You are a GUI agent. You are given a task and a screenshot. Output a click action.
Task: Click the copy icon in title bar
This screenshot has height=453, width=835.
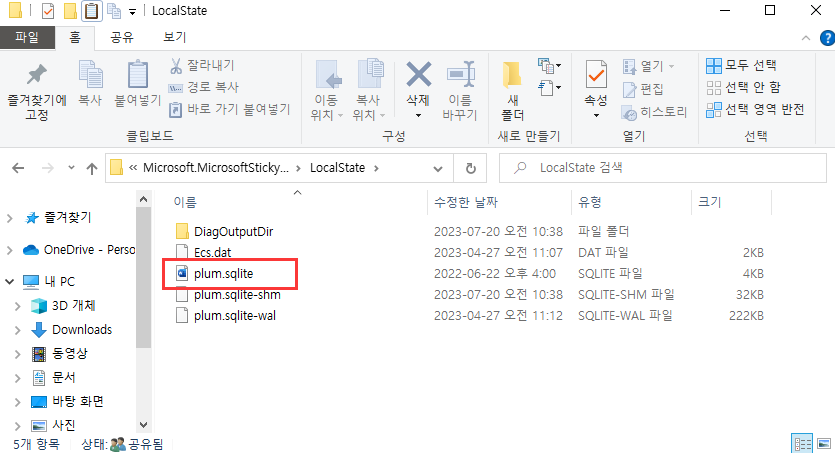click(113, 11)
